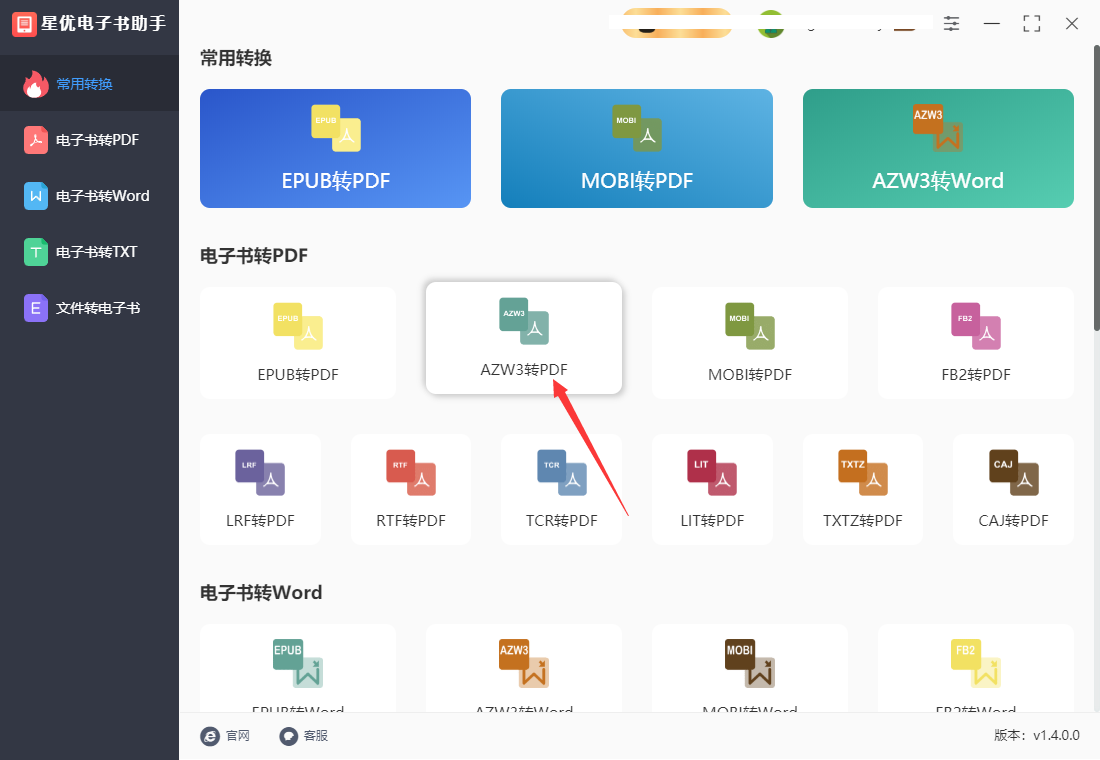1100x760 pixels.
Task: Click the 常用转换 section heading
Action: tap(236, 58)
